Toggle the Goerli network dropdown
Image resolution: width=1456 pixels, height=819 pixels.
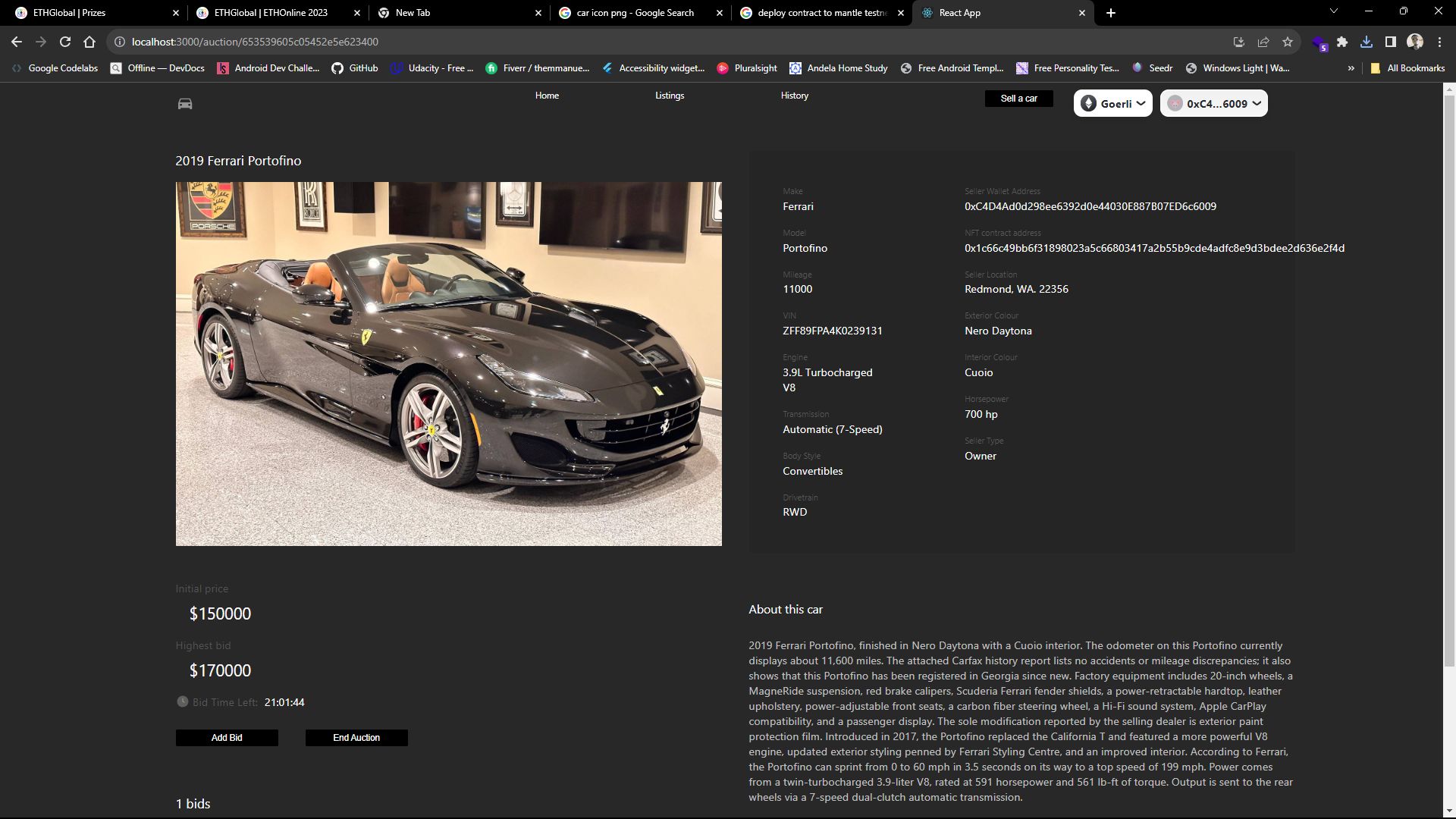point(1113,103)
